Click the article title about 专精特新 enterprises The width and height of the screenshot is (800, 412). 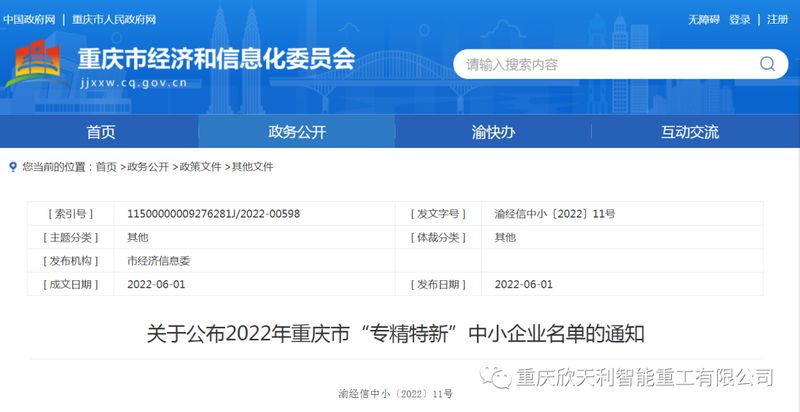tap(399, 333)
